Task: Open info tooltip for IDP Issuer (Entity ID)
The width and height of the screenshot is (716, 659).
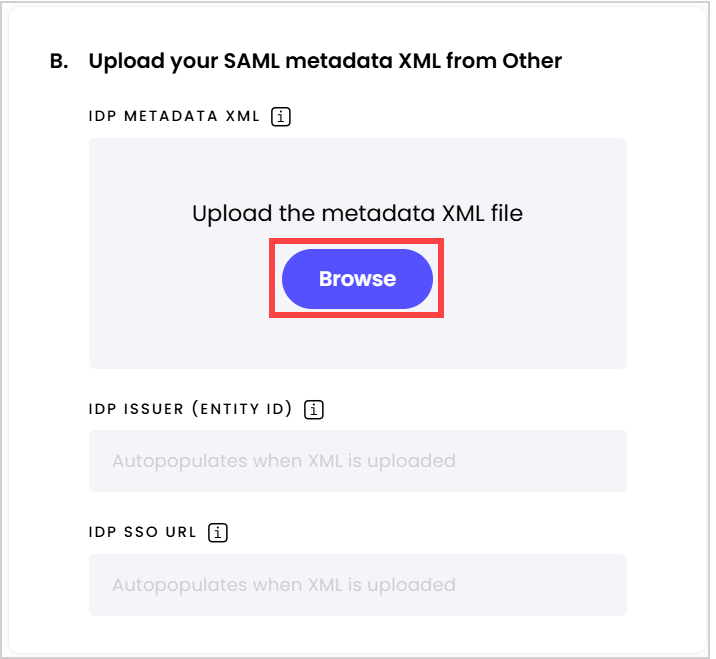Action: point(314,410)
